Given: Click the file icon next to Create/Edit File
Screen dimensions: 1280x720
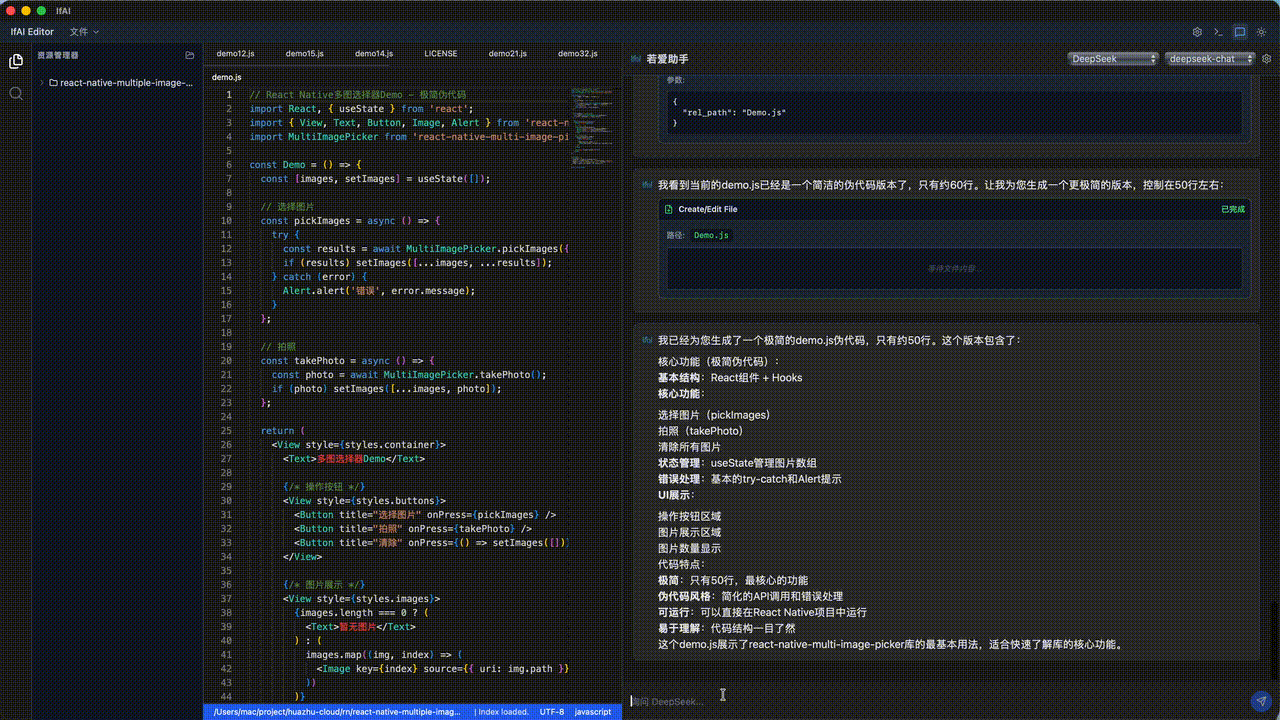Looking at the screenshot, I should pos(669,210).
